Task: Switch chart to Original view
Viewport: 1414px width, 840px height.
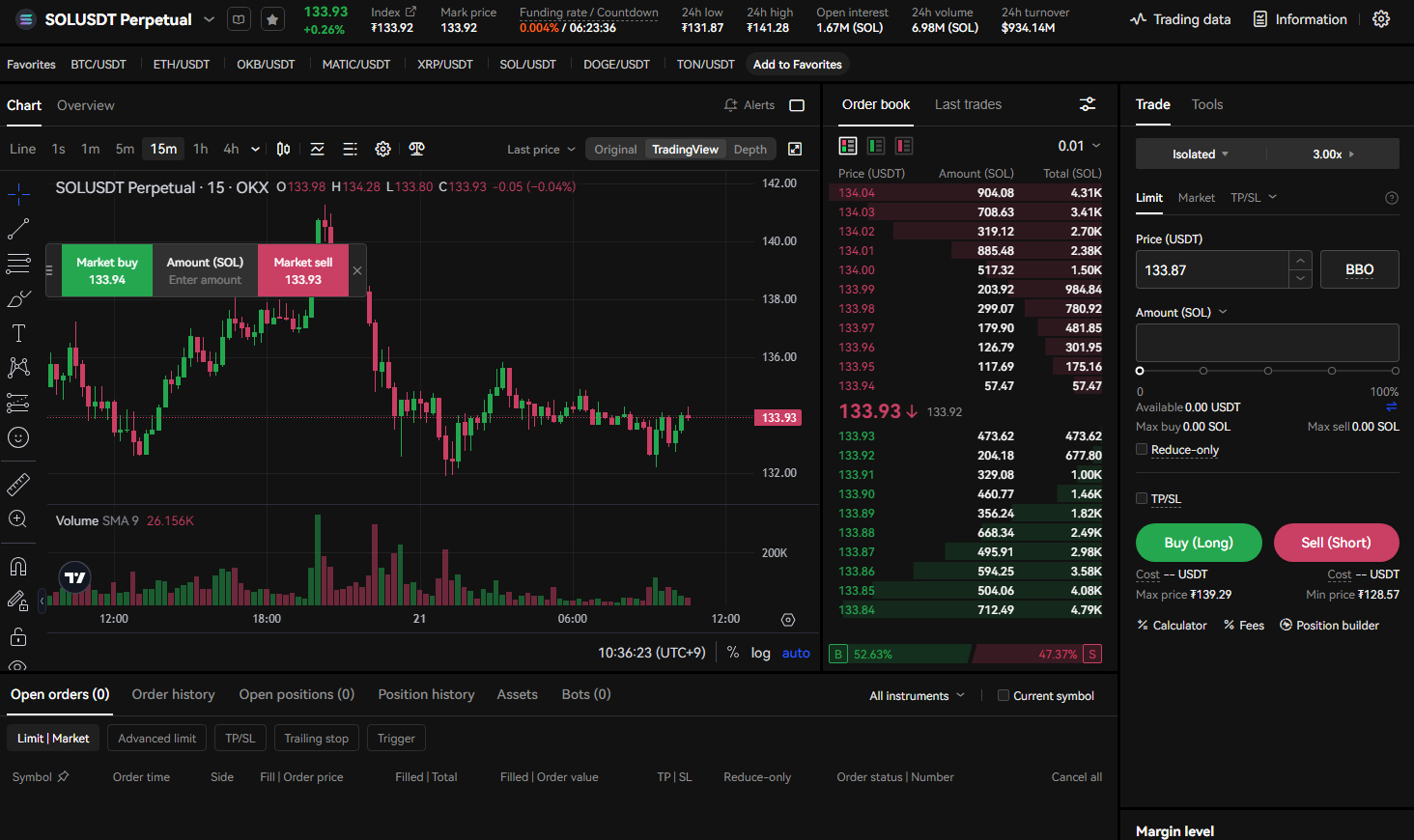Action: 615,149
